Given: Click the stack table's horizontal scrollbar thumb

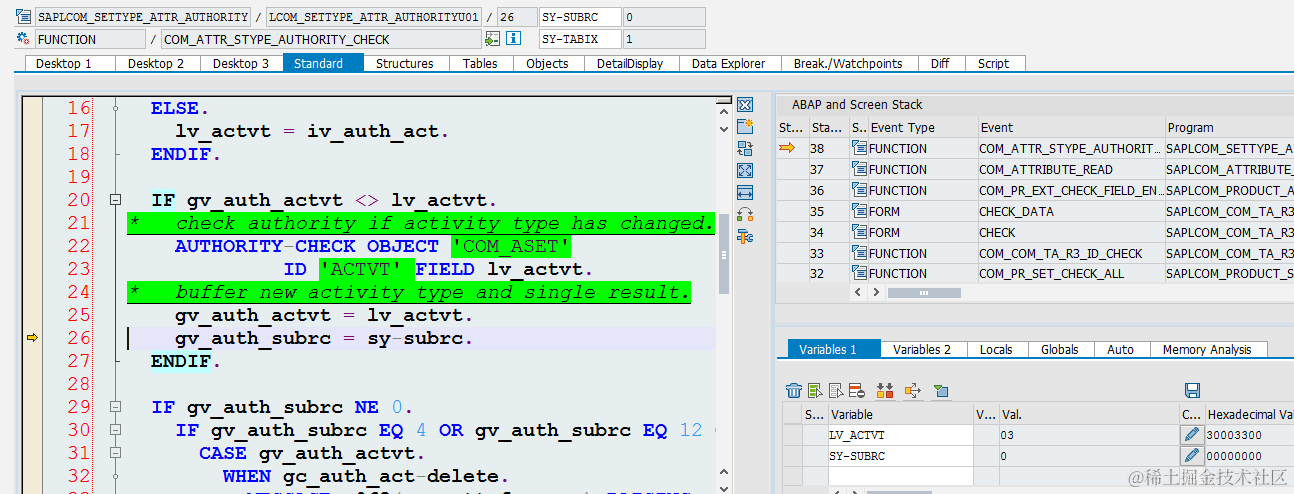Looking at the screenshot, I should click(x=924, y=293).
